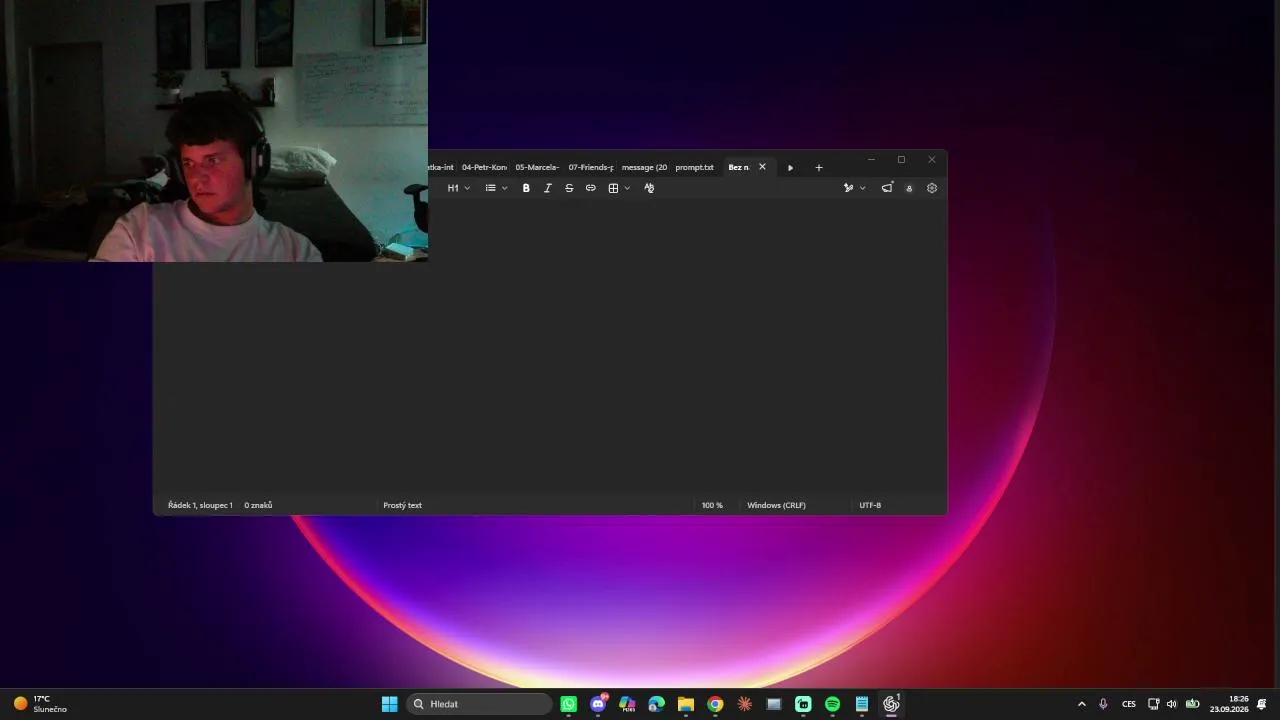Screen dimensions: 1280x720
Task: Show hidden system tray icons
Action: 1081,704
